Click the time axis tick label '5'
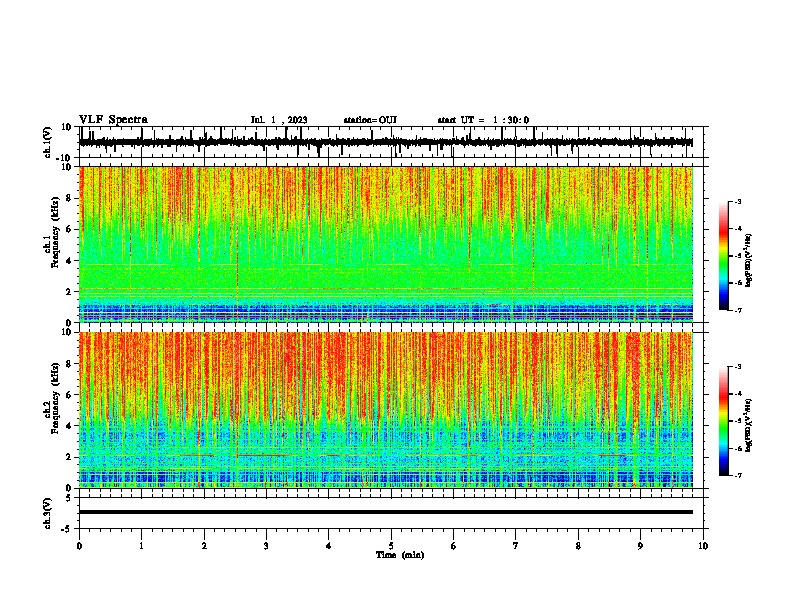 (391, 546)
